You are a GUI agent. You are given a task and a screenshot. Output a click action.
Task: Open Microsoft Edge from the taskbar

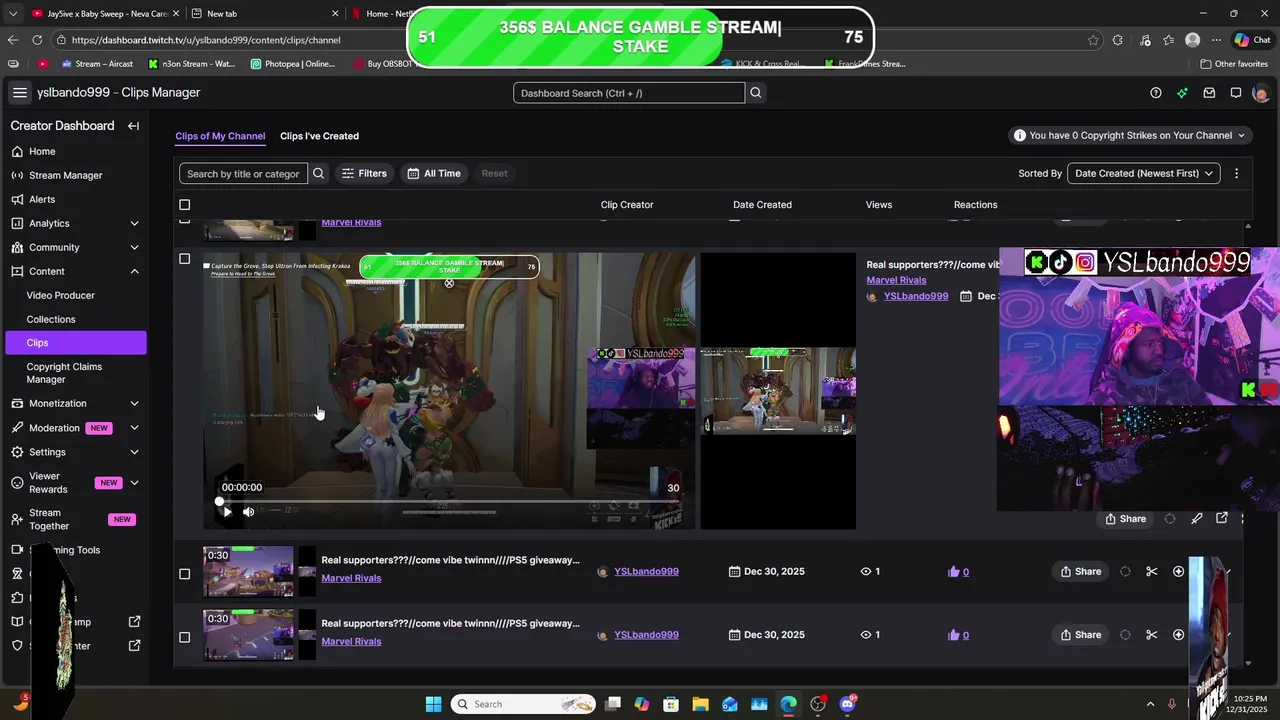(789, 704)
